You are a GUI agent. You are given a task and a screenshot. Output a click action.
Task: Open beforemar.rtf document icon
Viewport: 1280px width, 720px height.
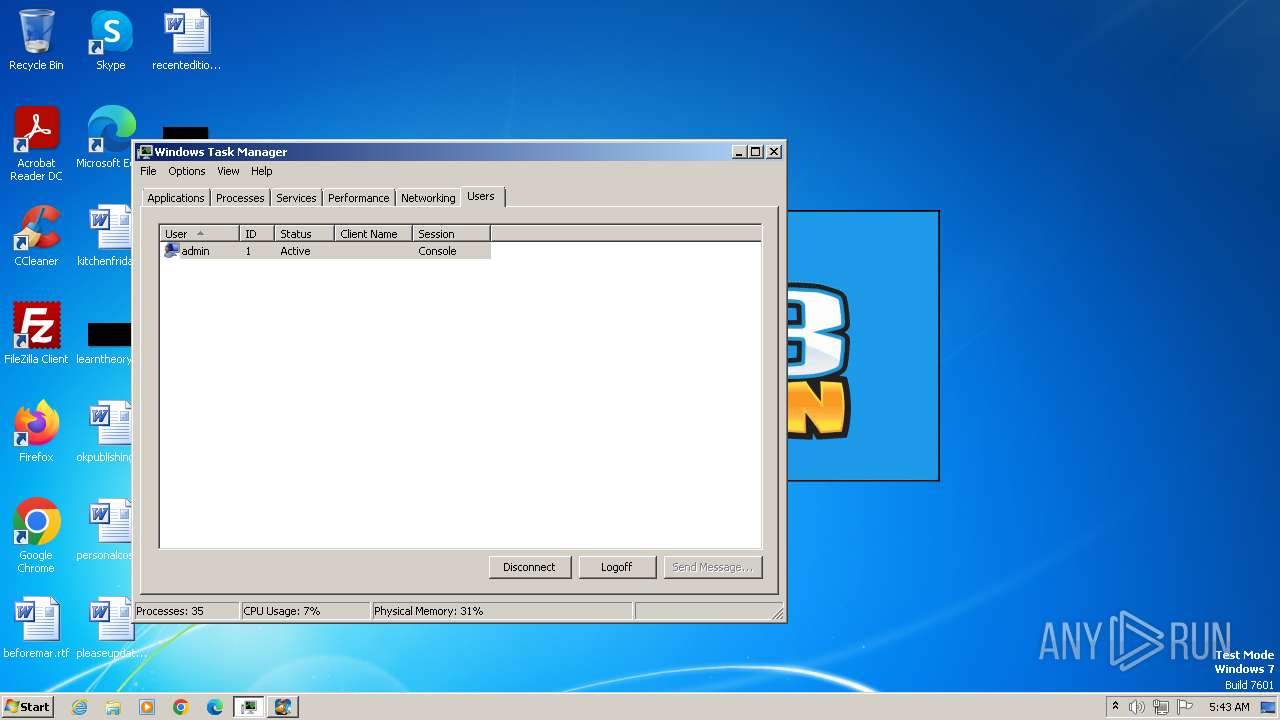coord(36,628)
